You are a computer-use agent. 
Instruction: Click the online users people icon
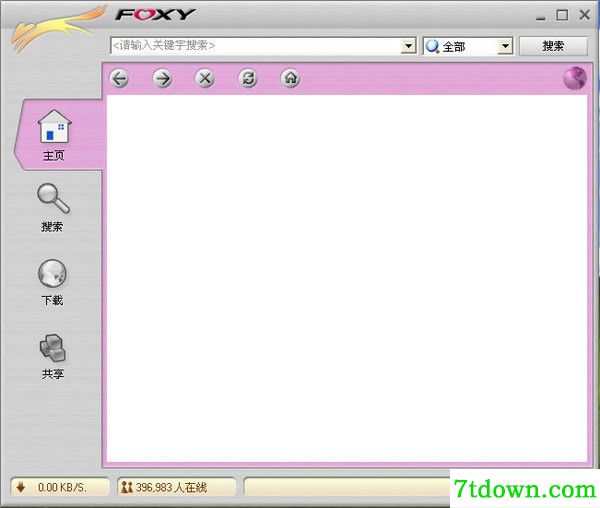[126, 487]
